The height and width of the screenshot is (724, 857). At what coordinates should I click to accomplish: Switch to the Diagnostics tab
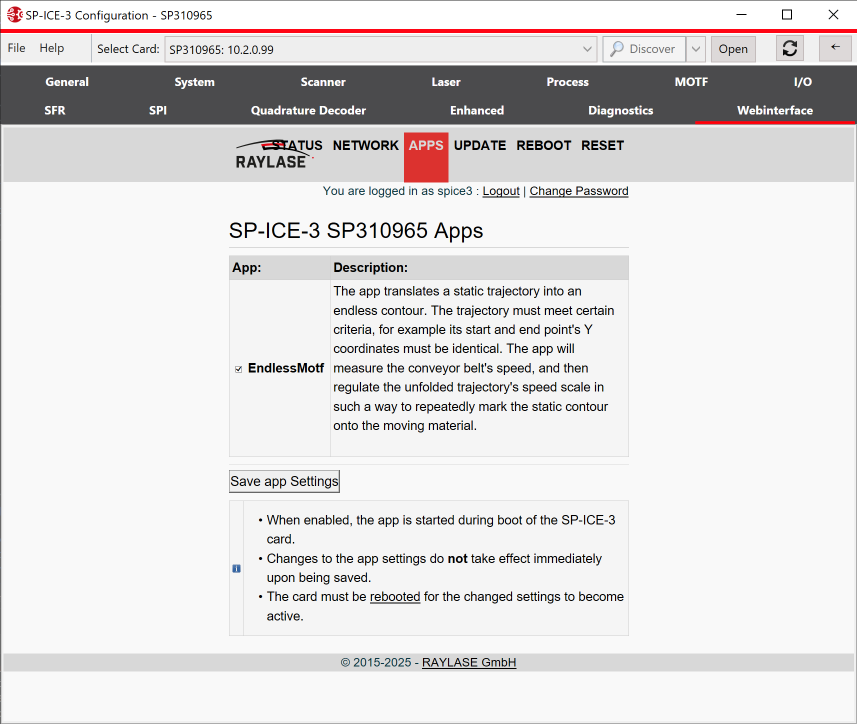coord(620,110)
